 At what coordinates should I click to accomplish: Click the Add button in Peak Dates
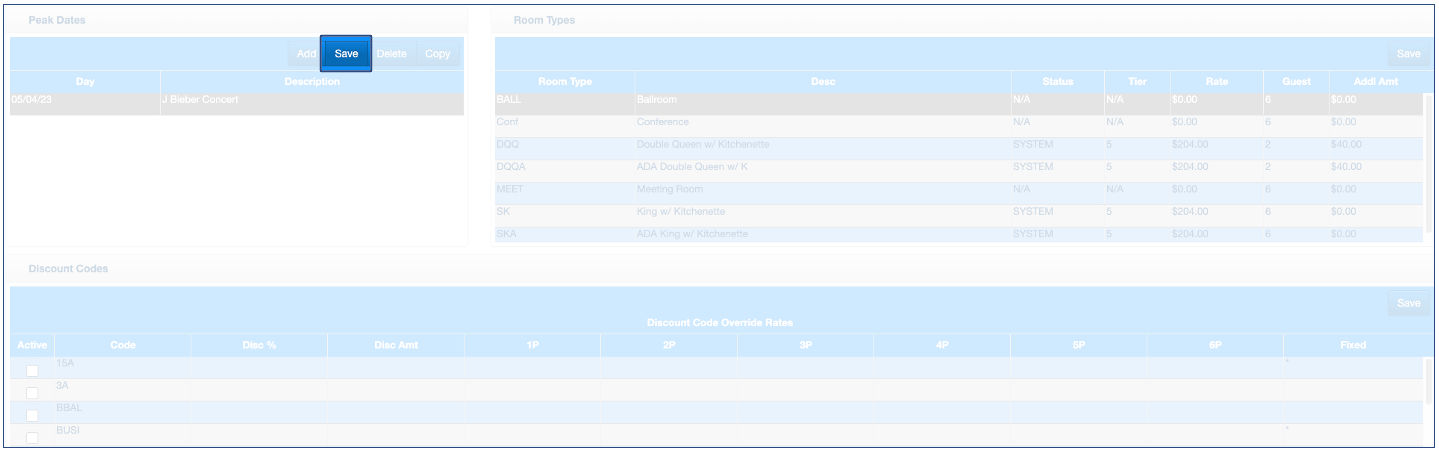click(306, 54)
